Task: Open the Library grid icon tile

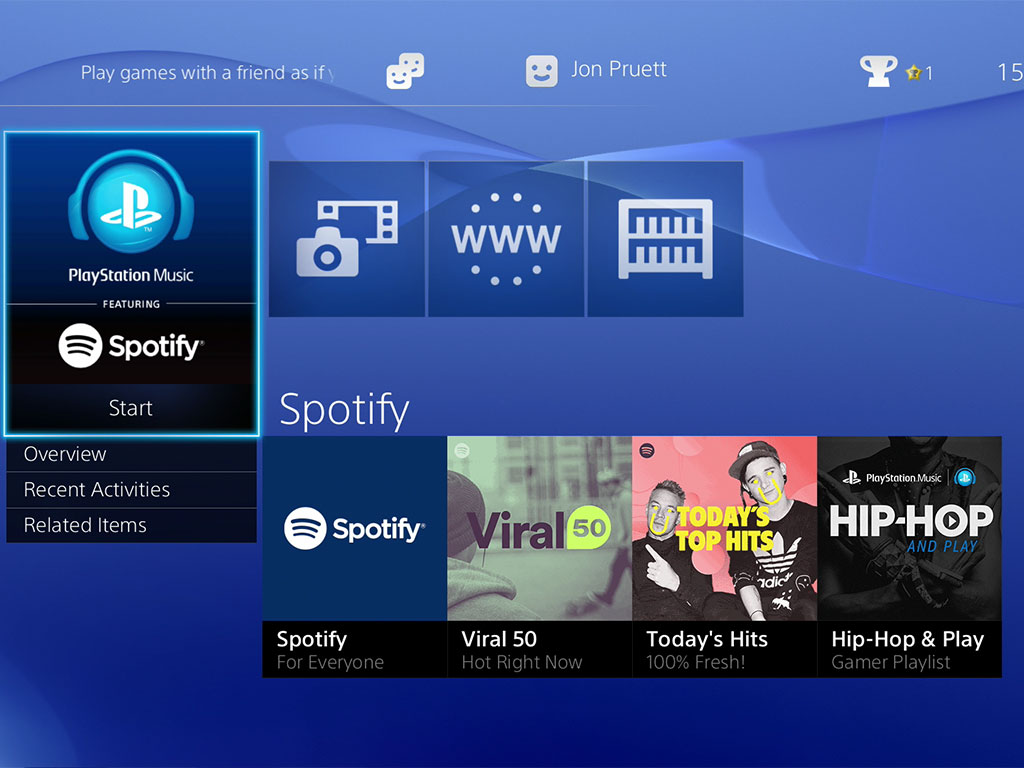Action: coord(665,239)
